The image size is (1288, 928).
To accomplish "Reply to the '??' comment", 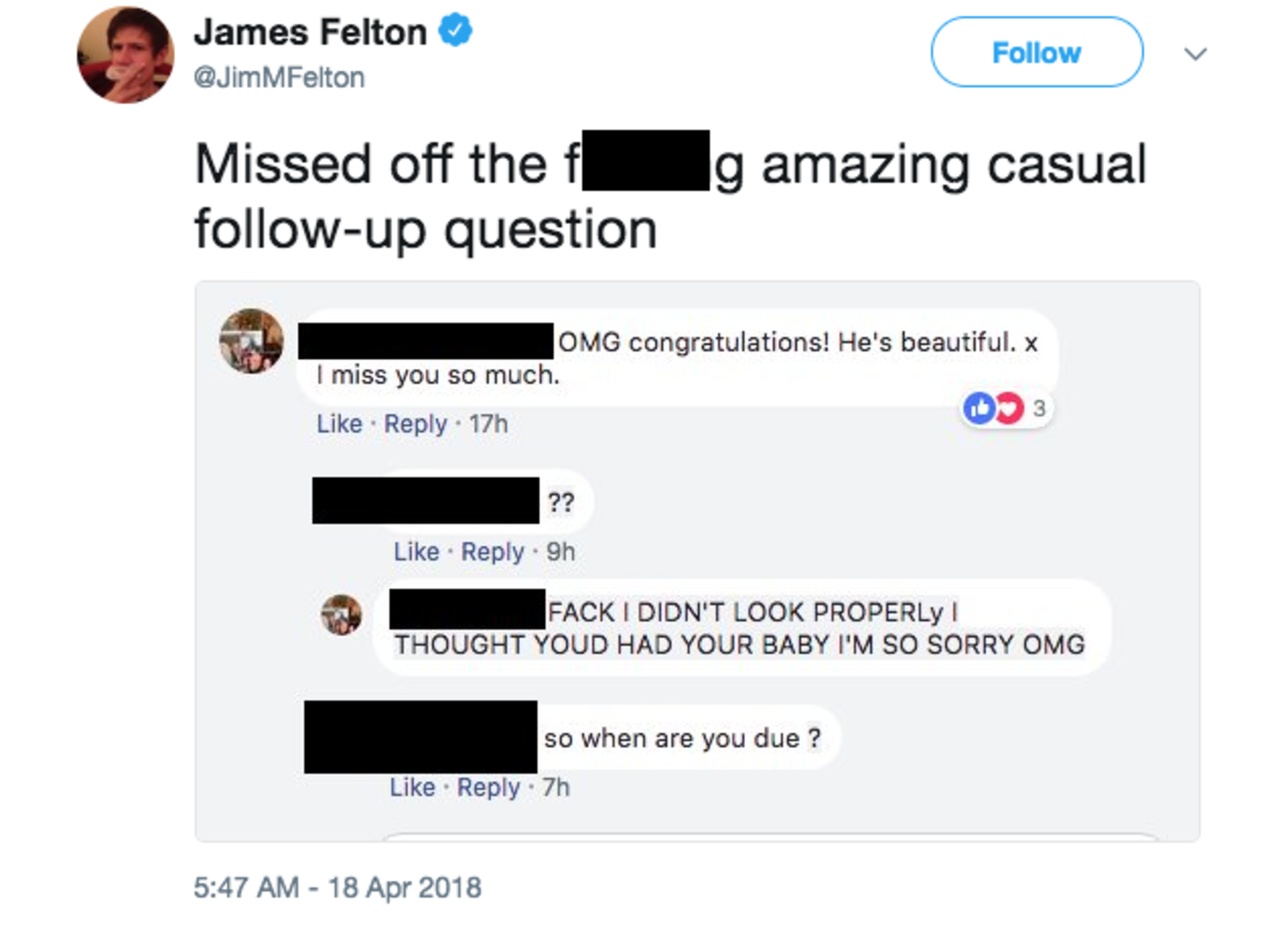I will click(x=493, y=552).
